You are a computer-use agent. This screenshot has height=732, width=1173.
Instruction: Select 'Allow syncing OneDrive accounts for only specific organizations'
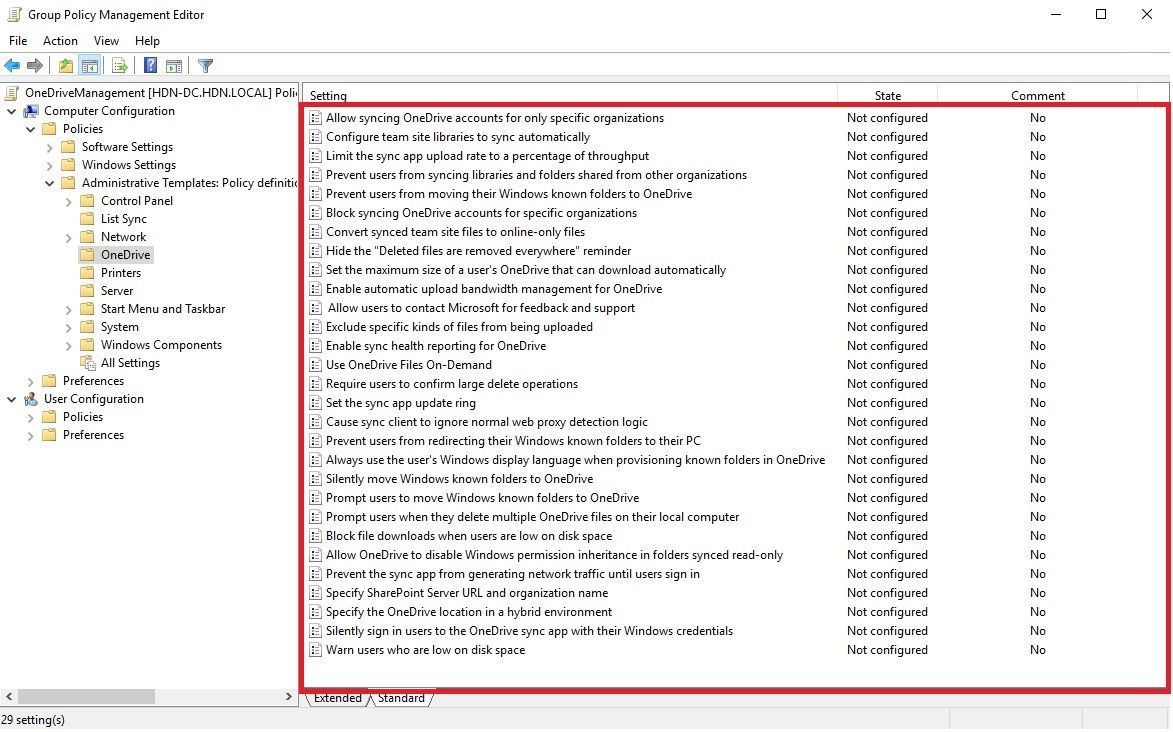click(494, 118)
